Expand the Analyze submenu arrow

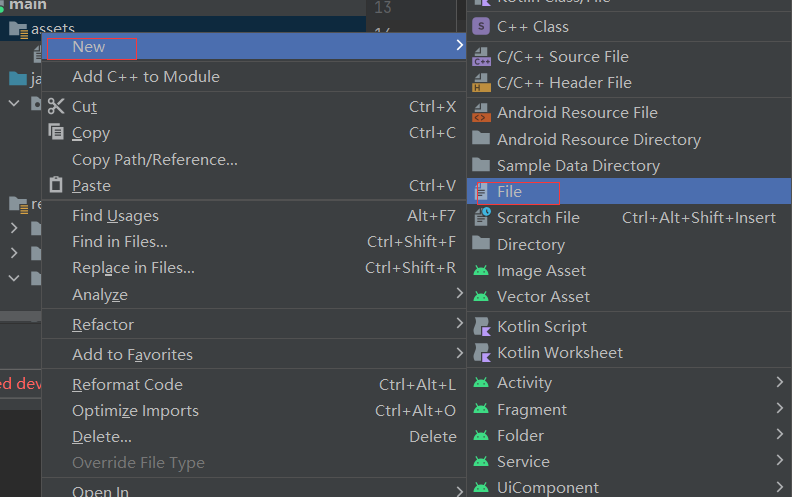click(x=459, y=294)
